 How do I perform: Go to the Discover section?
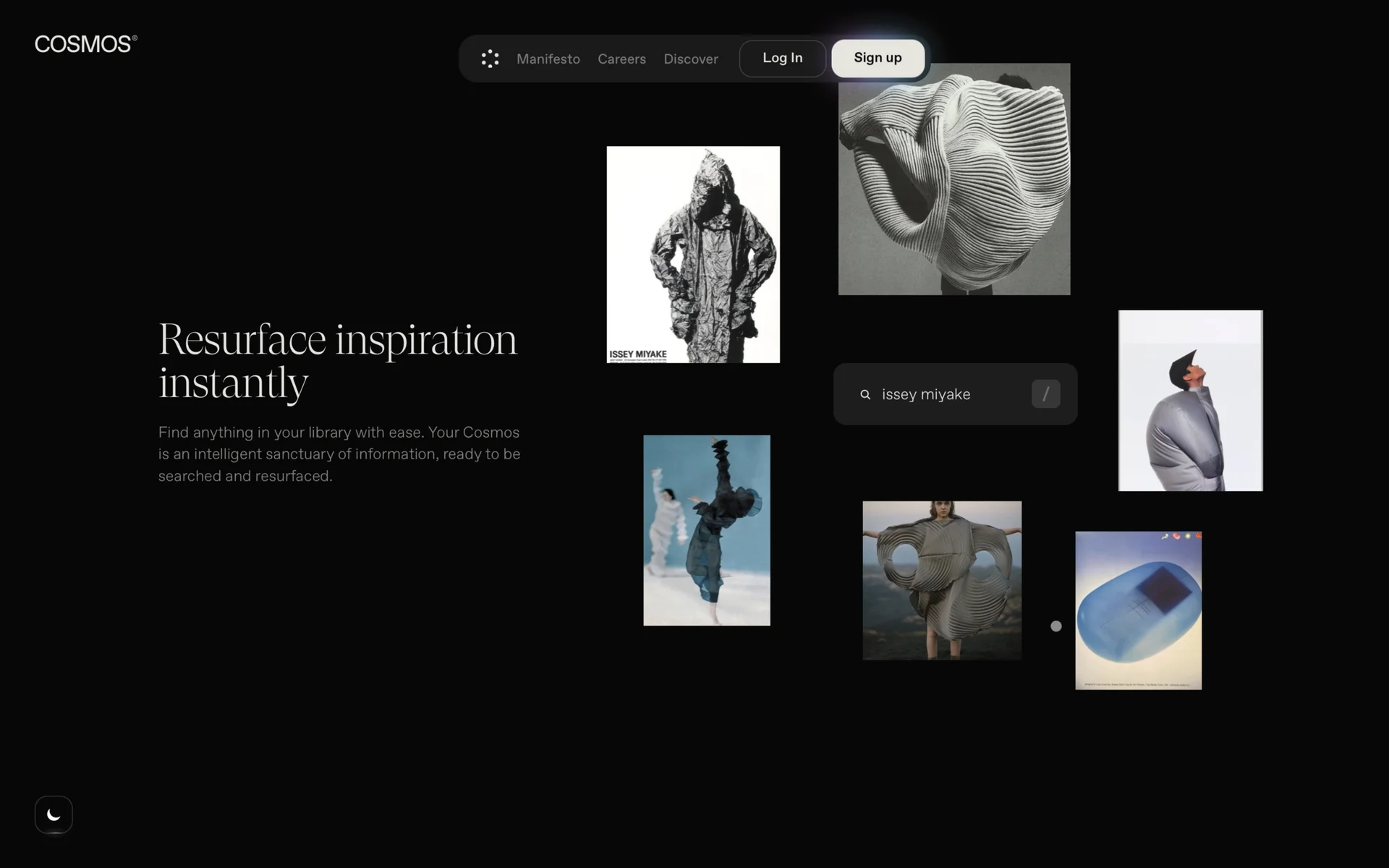[x=691, y=59]
